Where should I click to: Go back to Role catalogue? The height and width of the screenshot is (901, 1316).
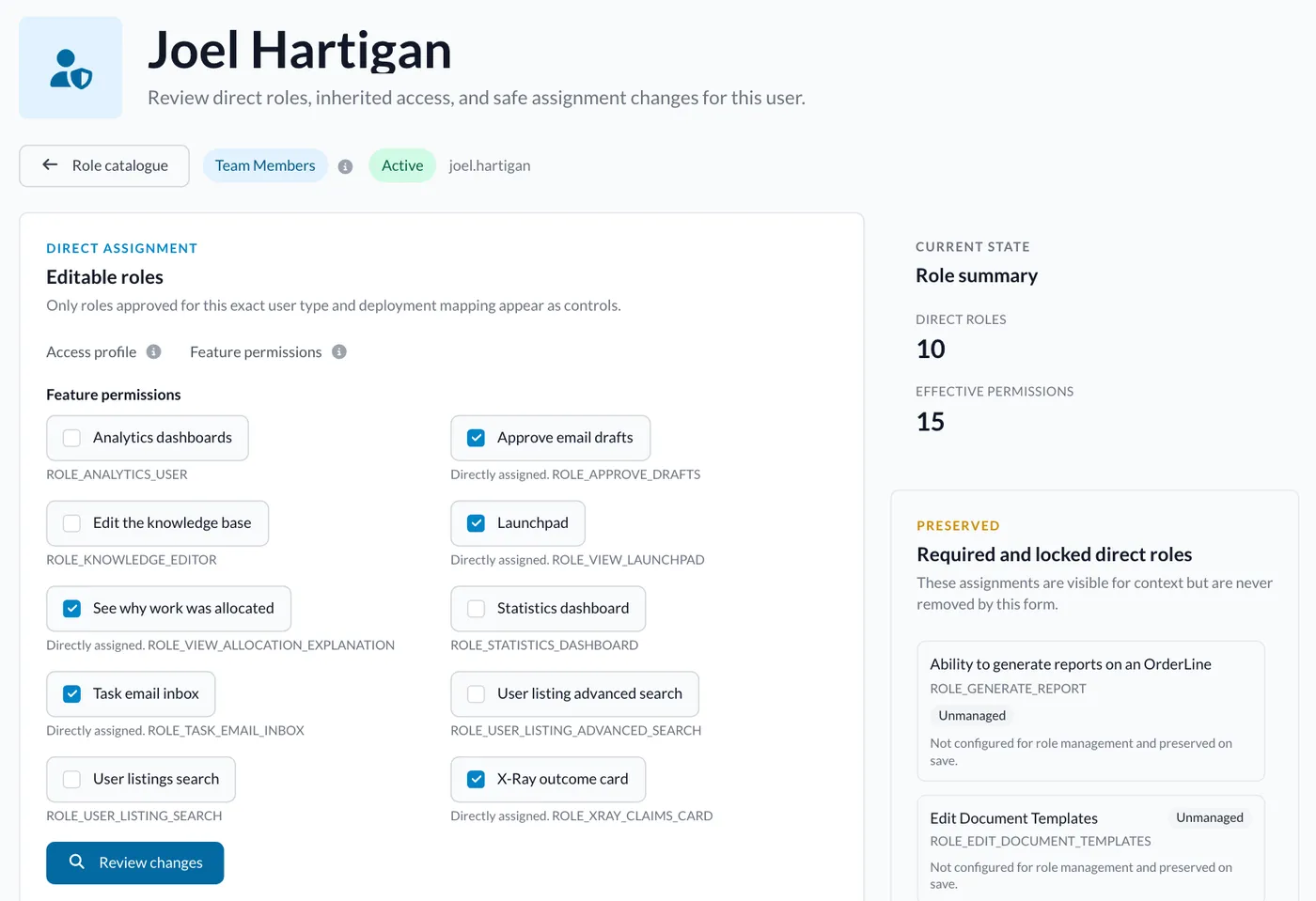(x=104, y=165)
